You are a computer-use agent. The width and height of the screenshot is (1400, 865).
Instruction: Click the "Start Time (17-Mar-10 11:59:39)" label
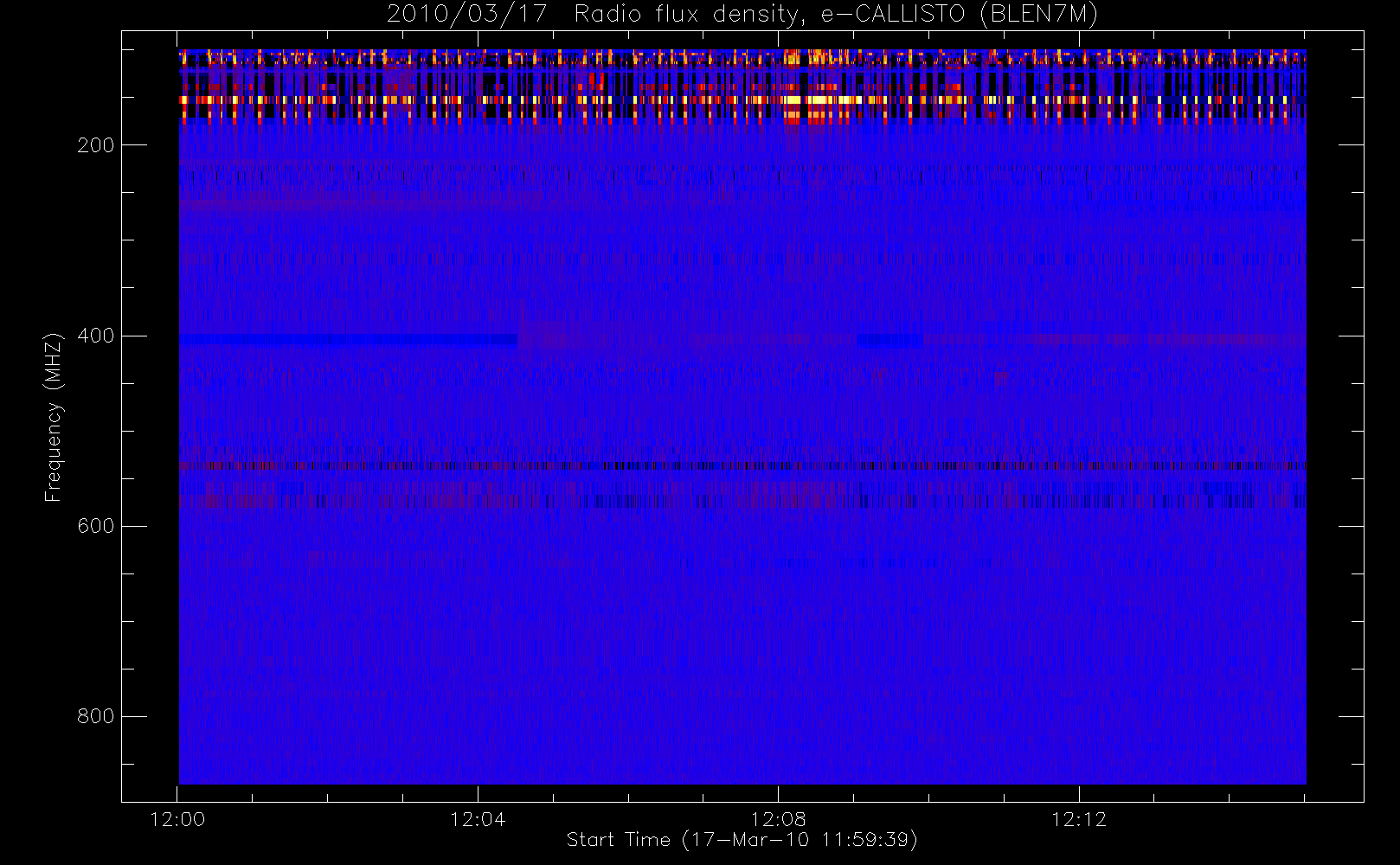[742, 840]
